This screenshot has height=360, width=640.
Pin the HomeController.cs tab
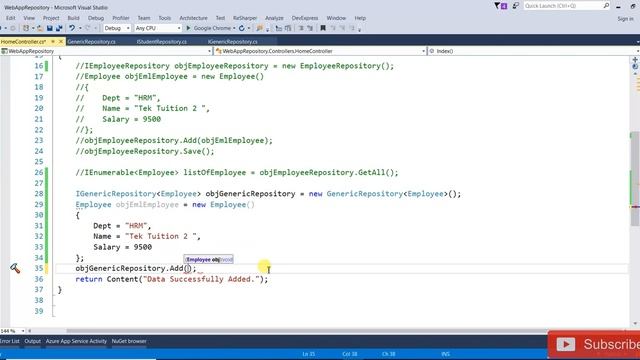click(x=53, y=41)
